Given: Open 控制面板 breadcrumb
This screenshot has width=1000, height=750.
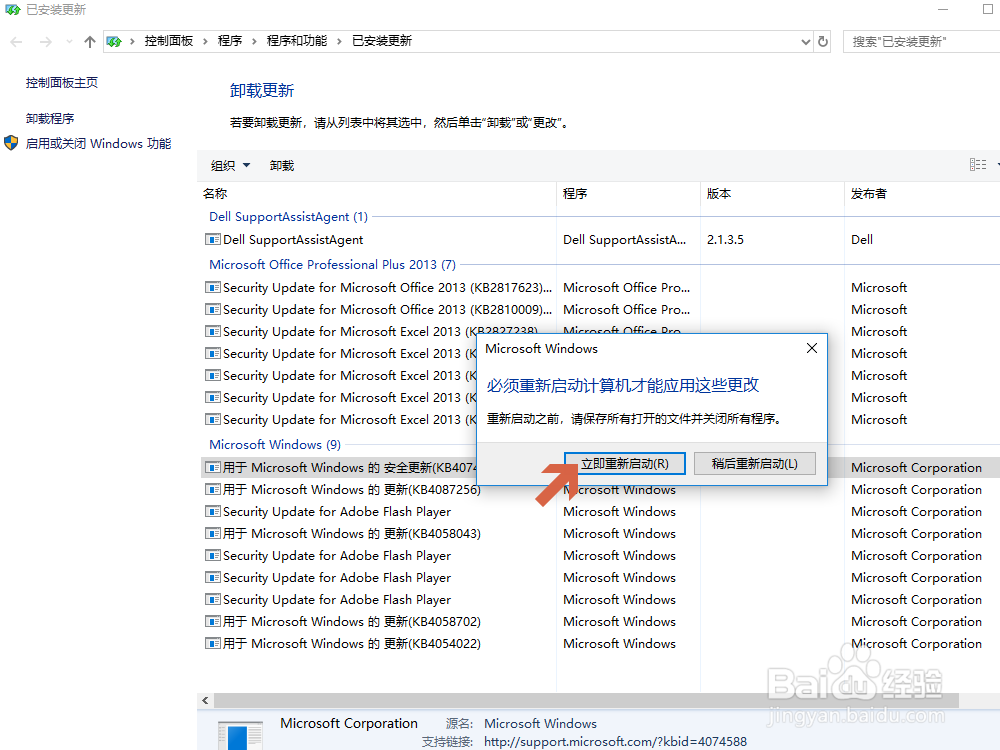Looking at the screenshot, I should click(168, 41).
